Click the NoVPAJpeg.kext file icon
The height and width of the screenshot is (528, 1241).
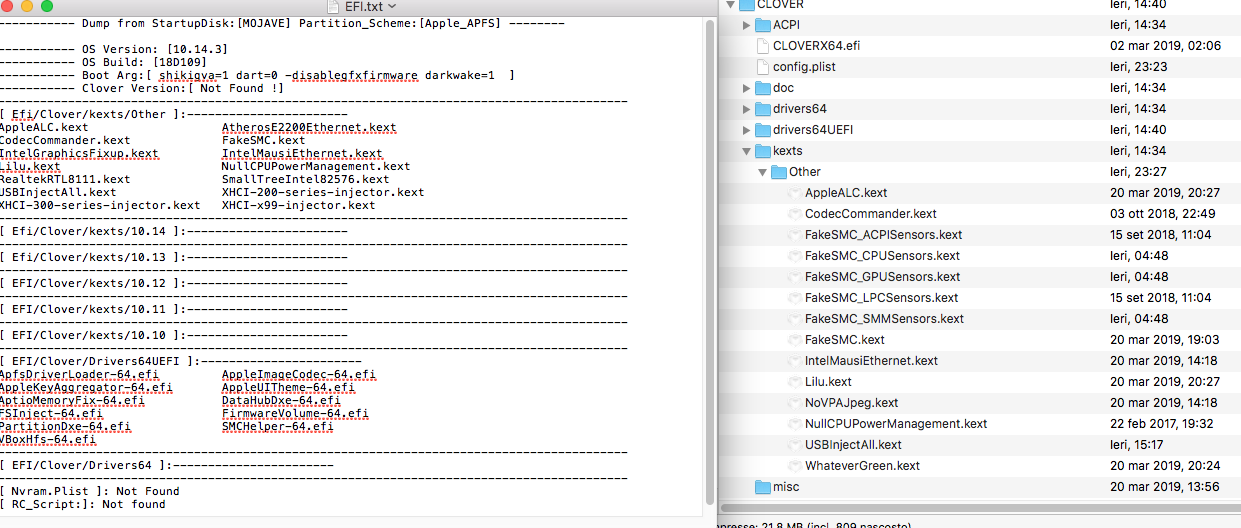(x=794, y=403)
